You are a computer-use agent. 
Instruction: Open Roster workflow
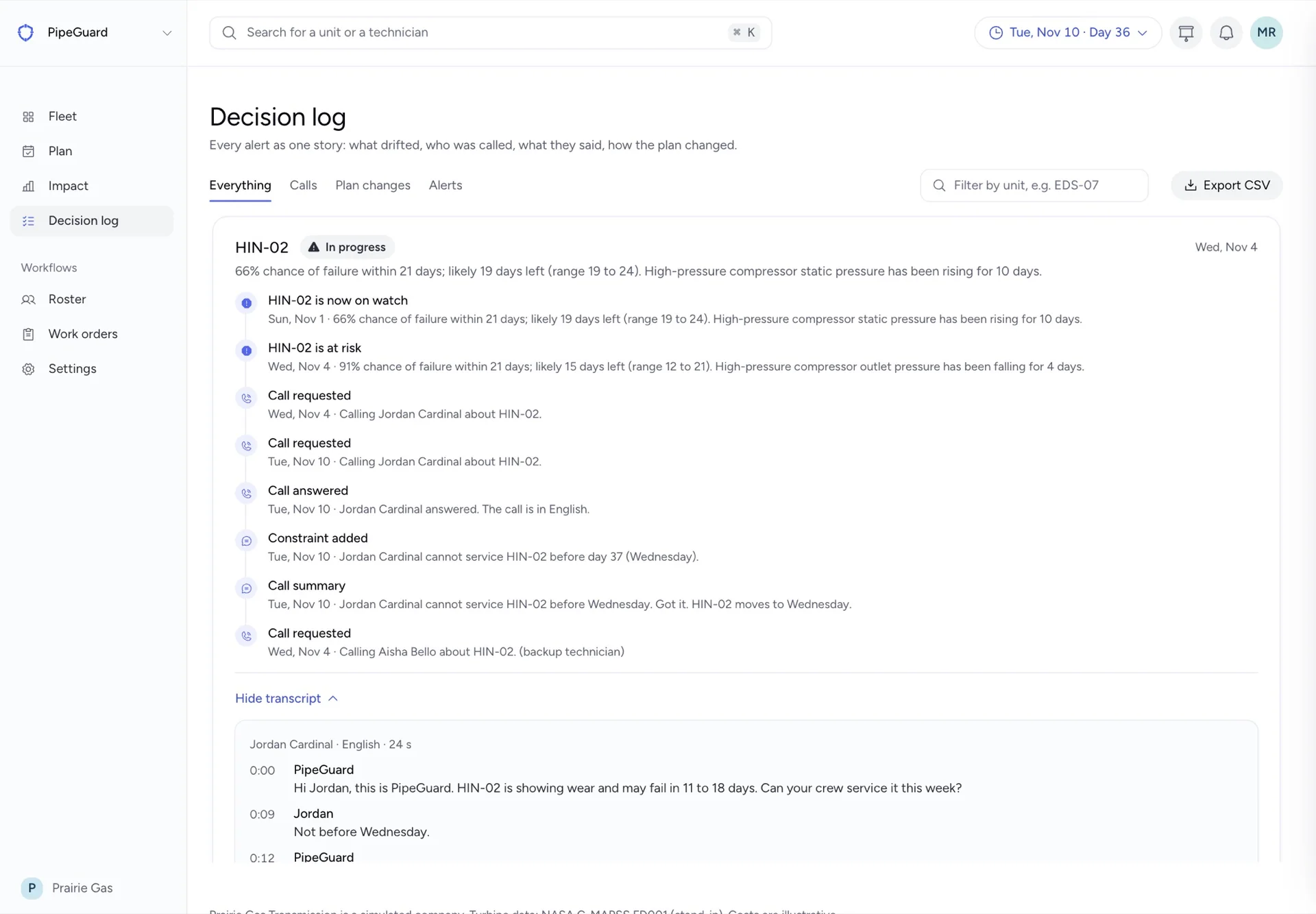click(x=92, y=300)
